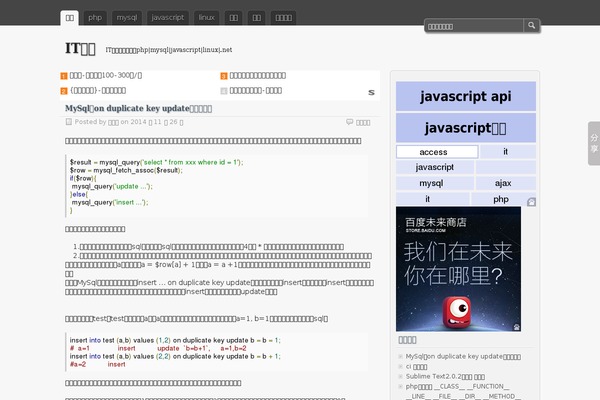Click the select * from xxx code line
600x400 pixels.
pyautogui.click(x=157, y=162)
